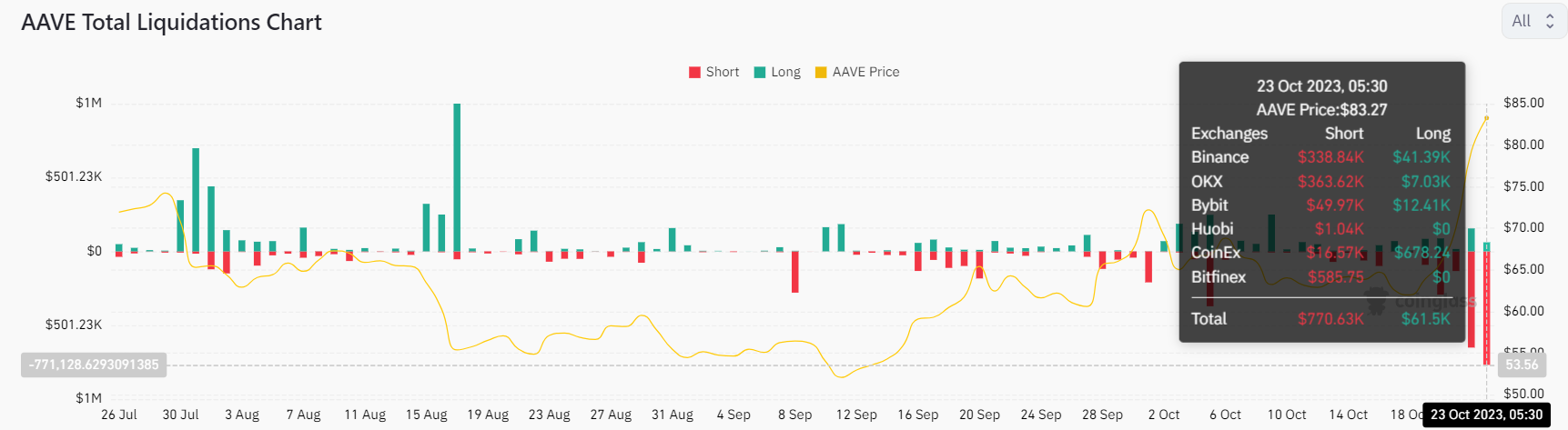
Task: Click the price line end point dot
Action: pyautogui.click(x=1487, y=118)
